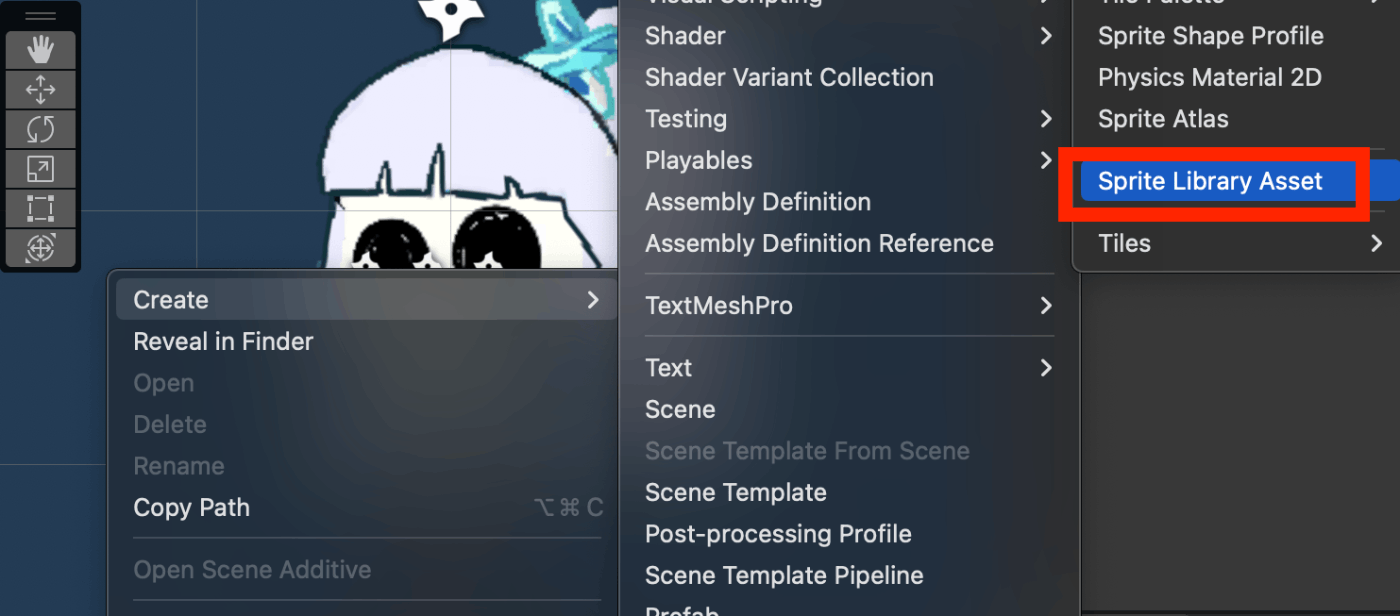Select the Transform tool

click(40, 247)
